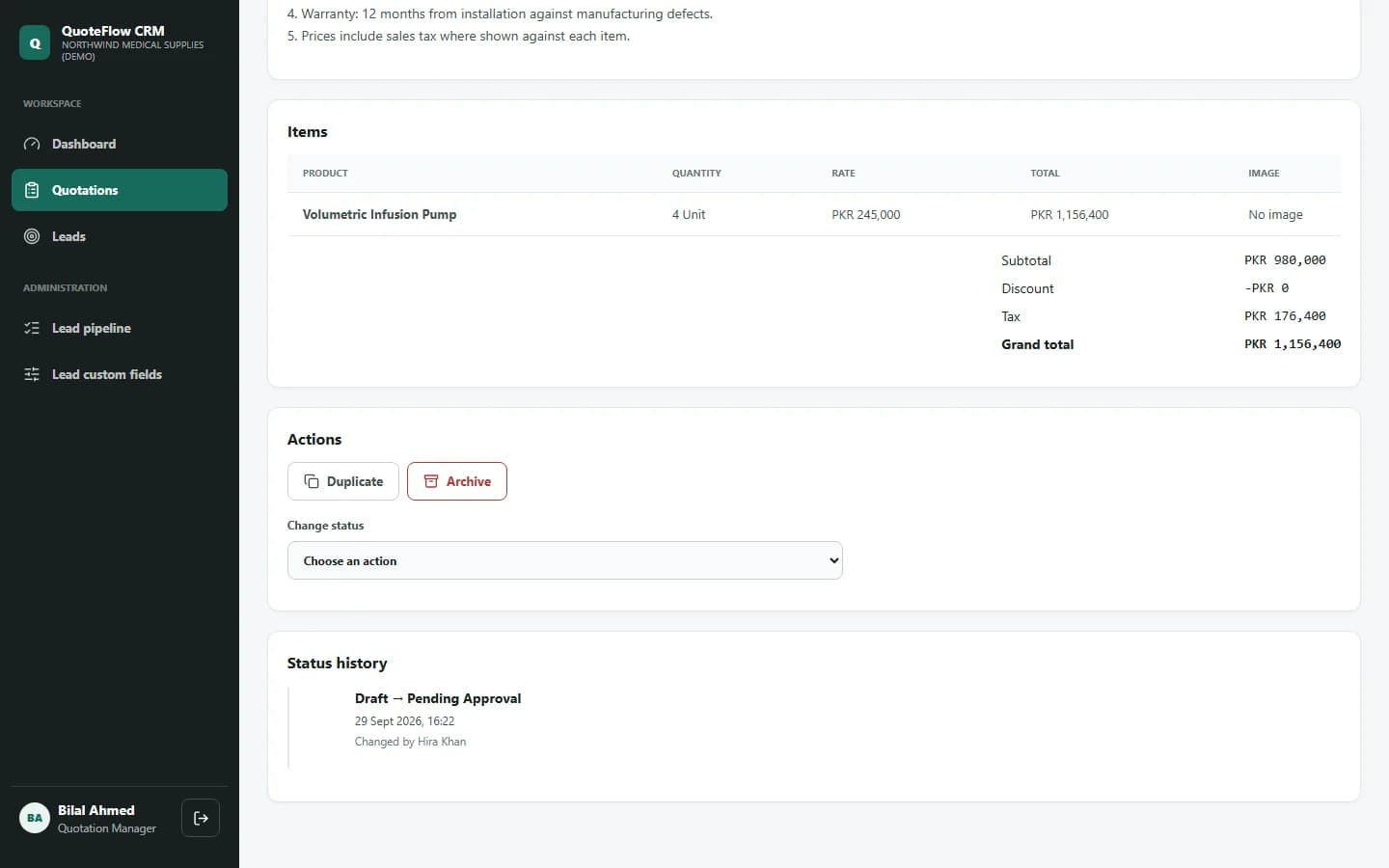This screenshot has width=1389, height=868.
Task: Click the Status history heading
Action: [x=337, y=664]
